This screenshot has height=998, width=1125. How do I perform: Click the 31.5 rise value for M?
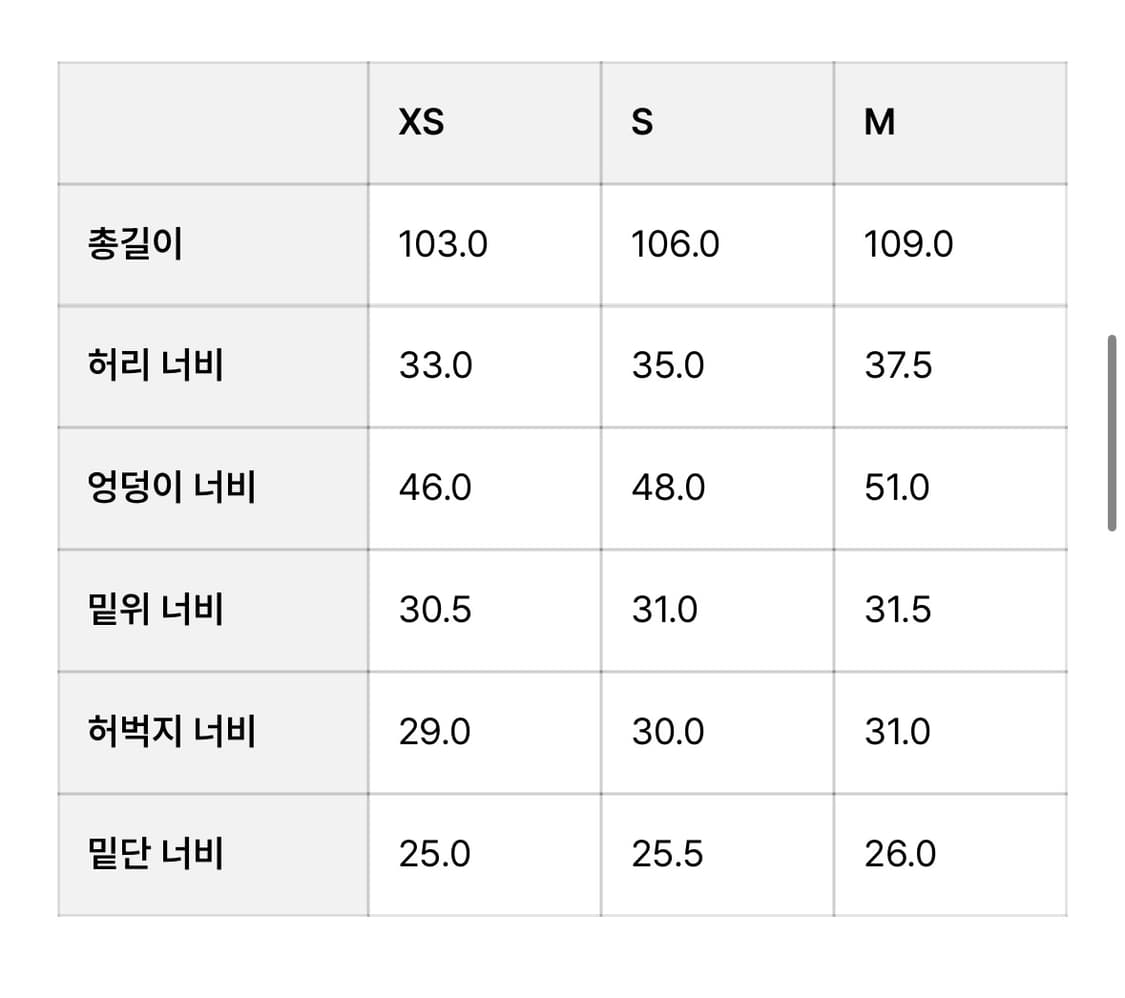pos(898,610)
